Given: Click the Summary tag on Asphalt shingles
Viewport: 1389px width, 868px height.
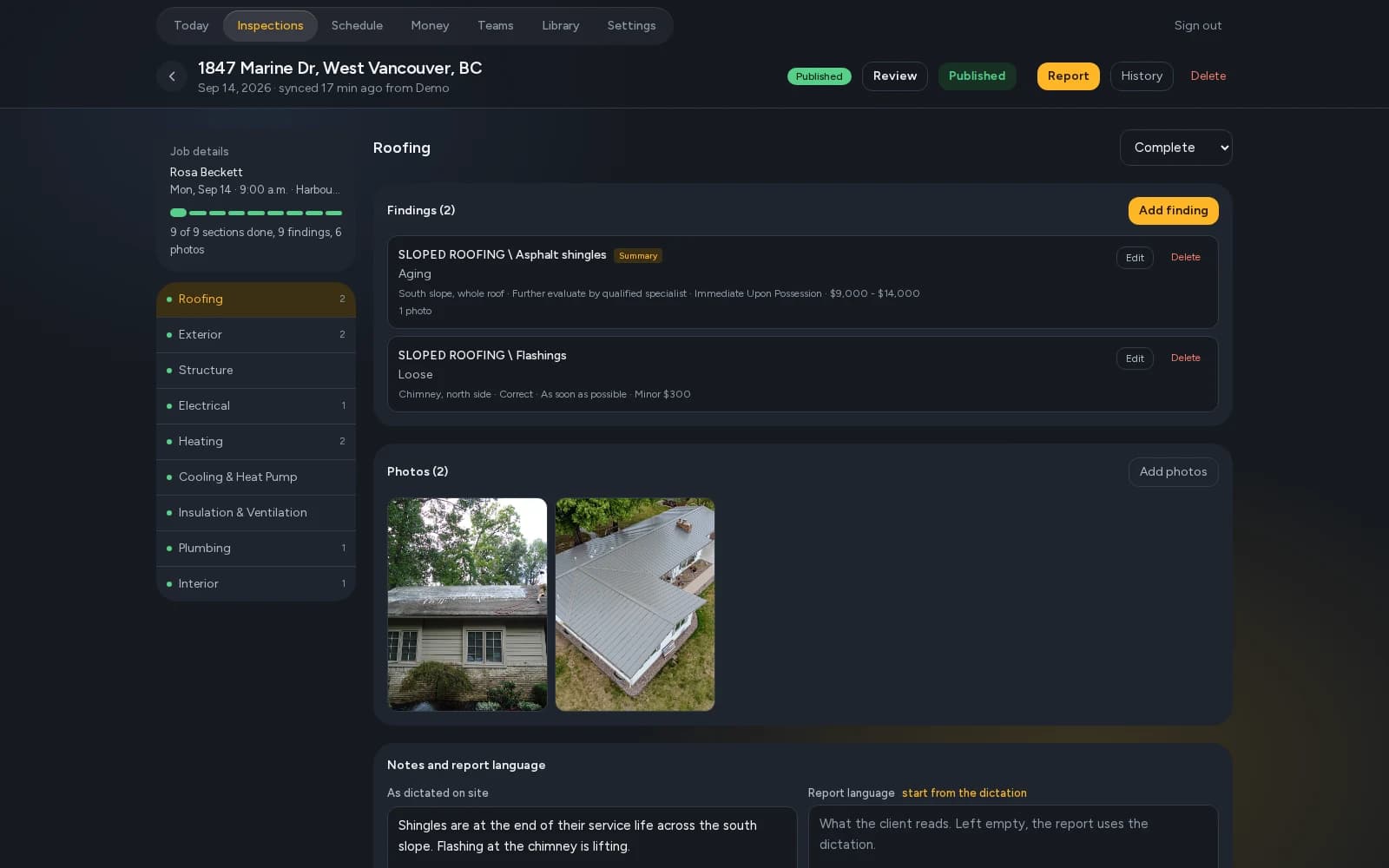Looking at the screenshot, I should (638, 256).
